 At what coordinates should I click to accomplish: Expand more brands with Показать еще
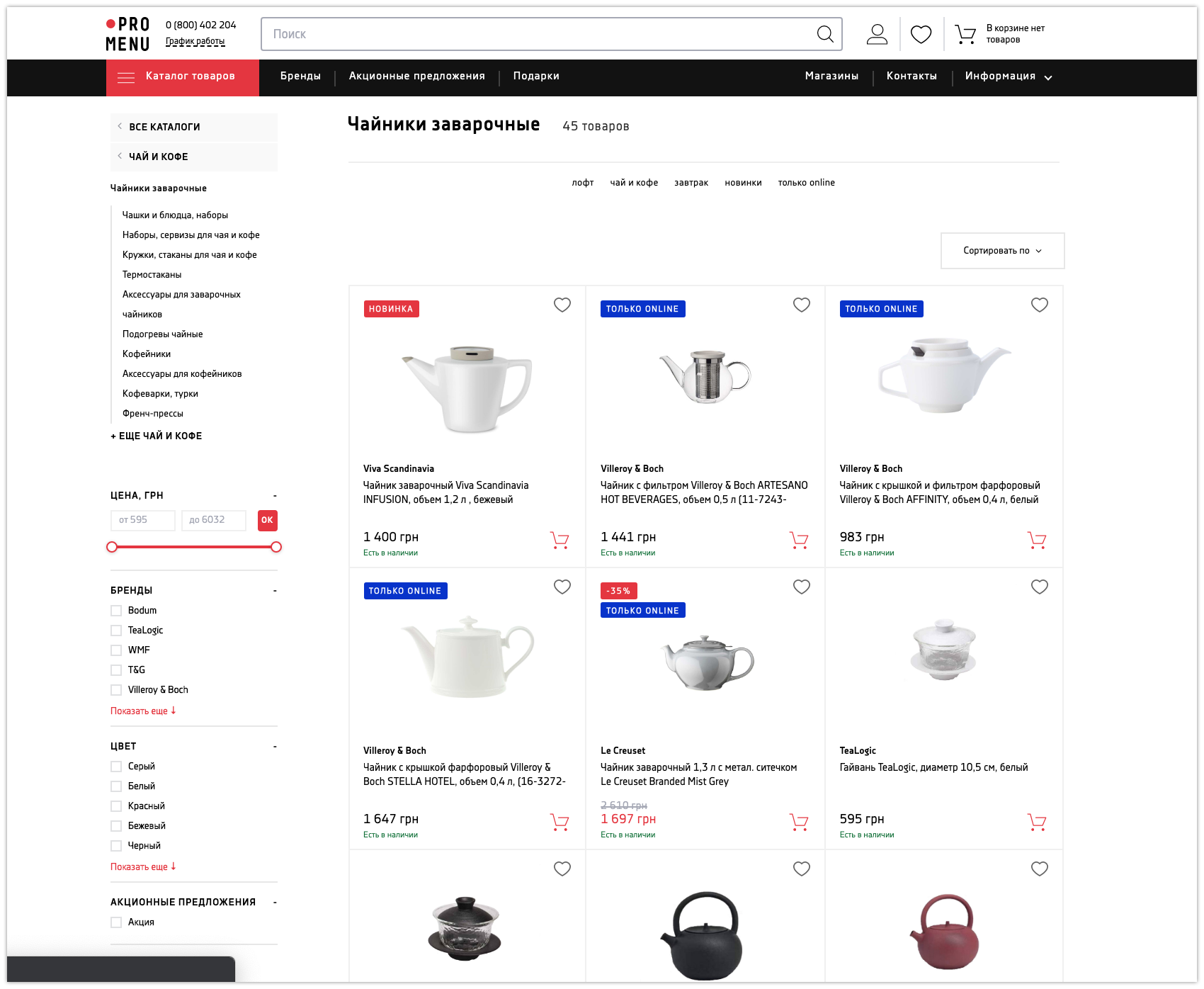(142, 711)
